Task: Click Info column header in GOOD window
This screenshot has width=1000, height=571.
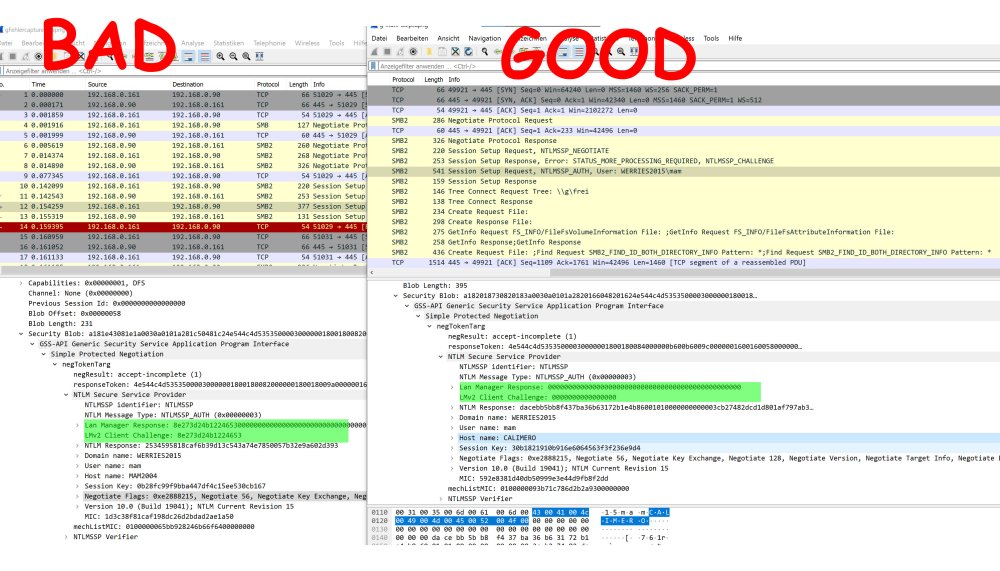Action: [454, 80]
